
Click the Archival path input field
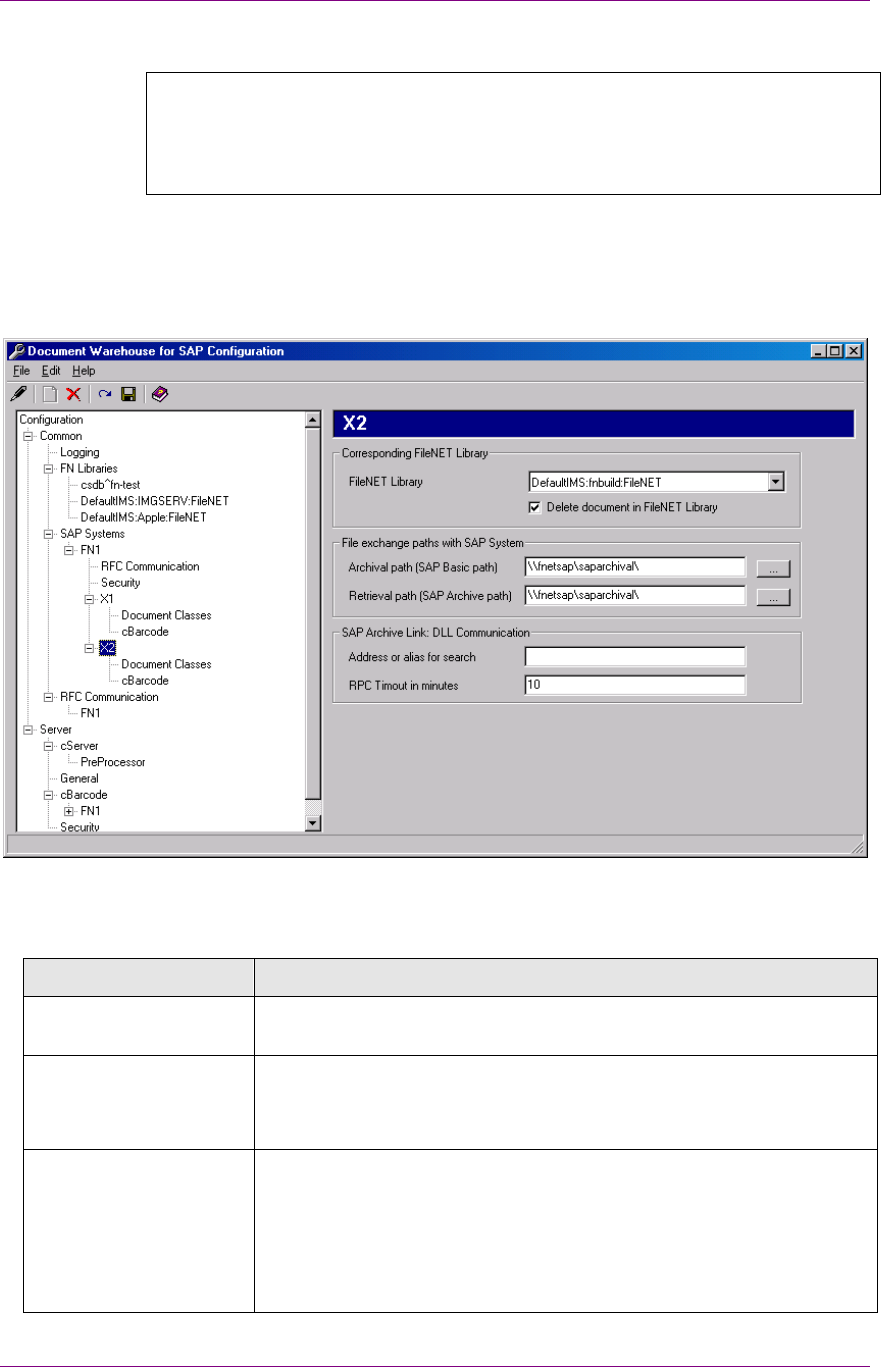(634, 568)
